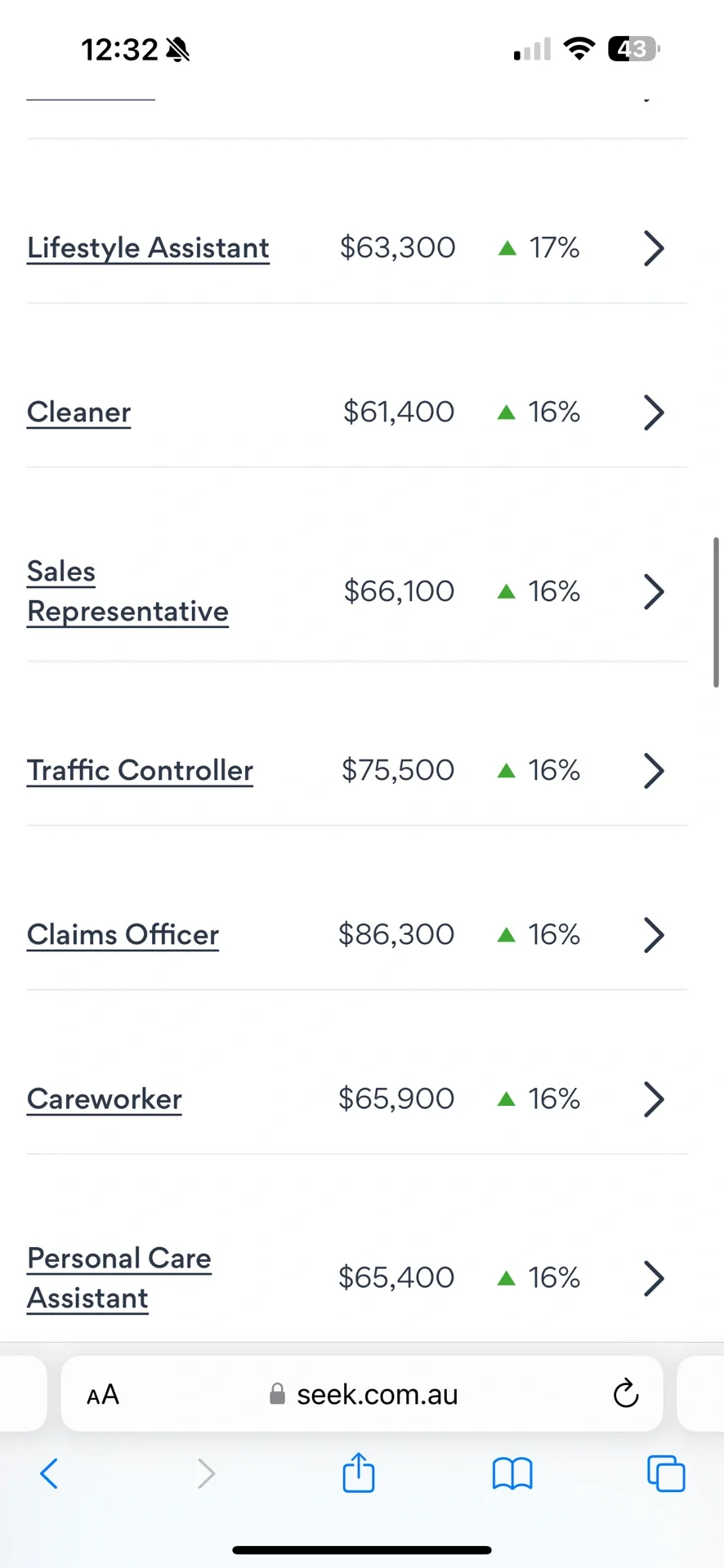Open the Traffic Controller link
The width and height of the screenshot is (724, 1568).
tap(140, 770)
